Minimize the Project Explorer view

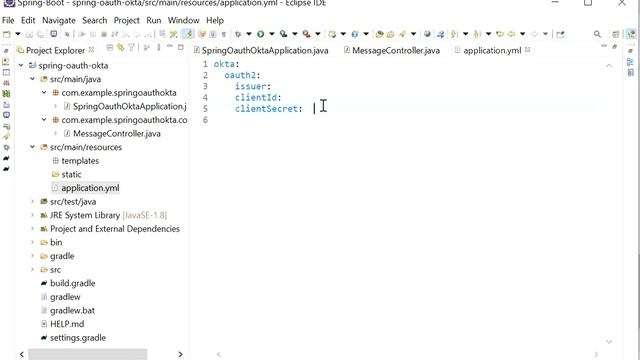click(170, 47)
